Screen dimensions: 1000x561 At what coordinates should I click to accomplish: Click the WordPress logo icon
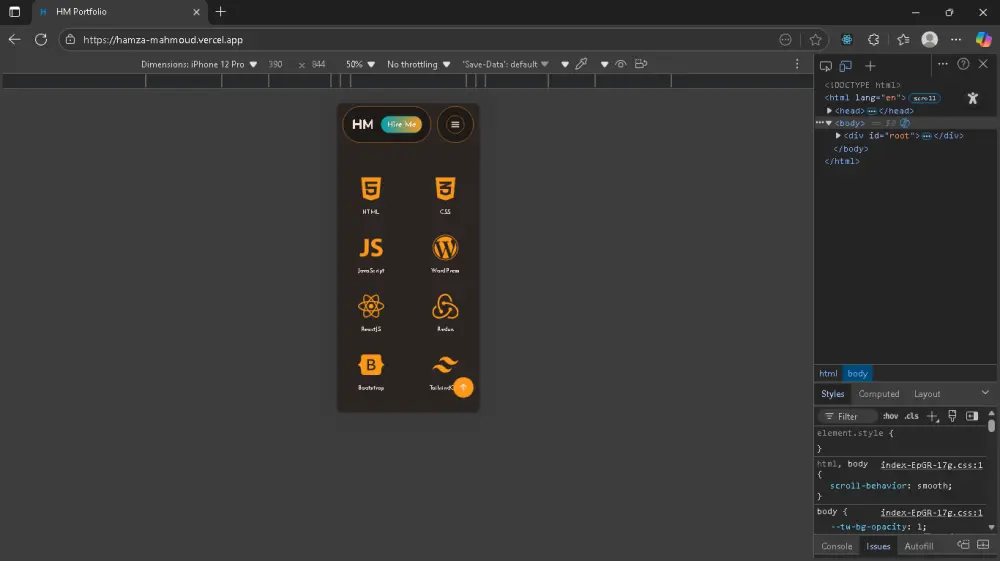(x=445, y=247)
